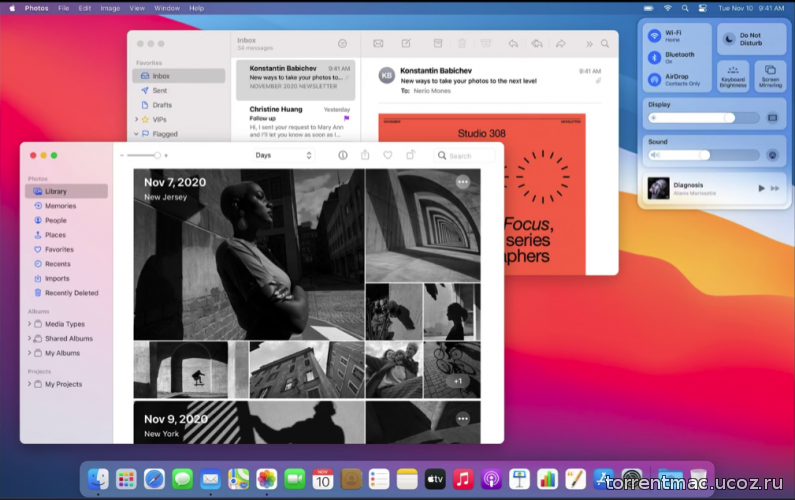Open the File menu
Viewport: 795px width, 500px height.
(x=63, y=8)
